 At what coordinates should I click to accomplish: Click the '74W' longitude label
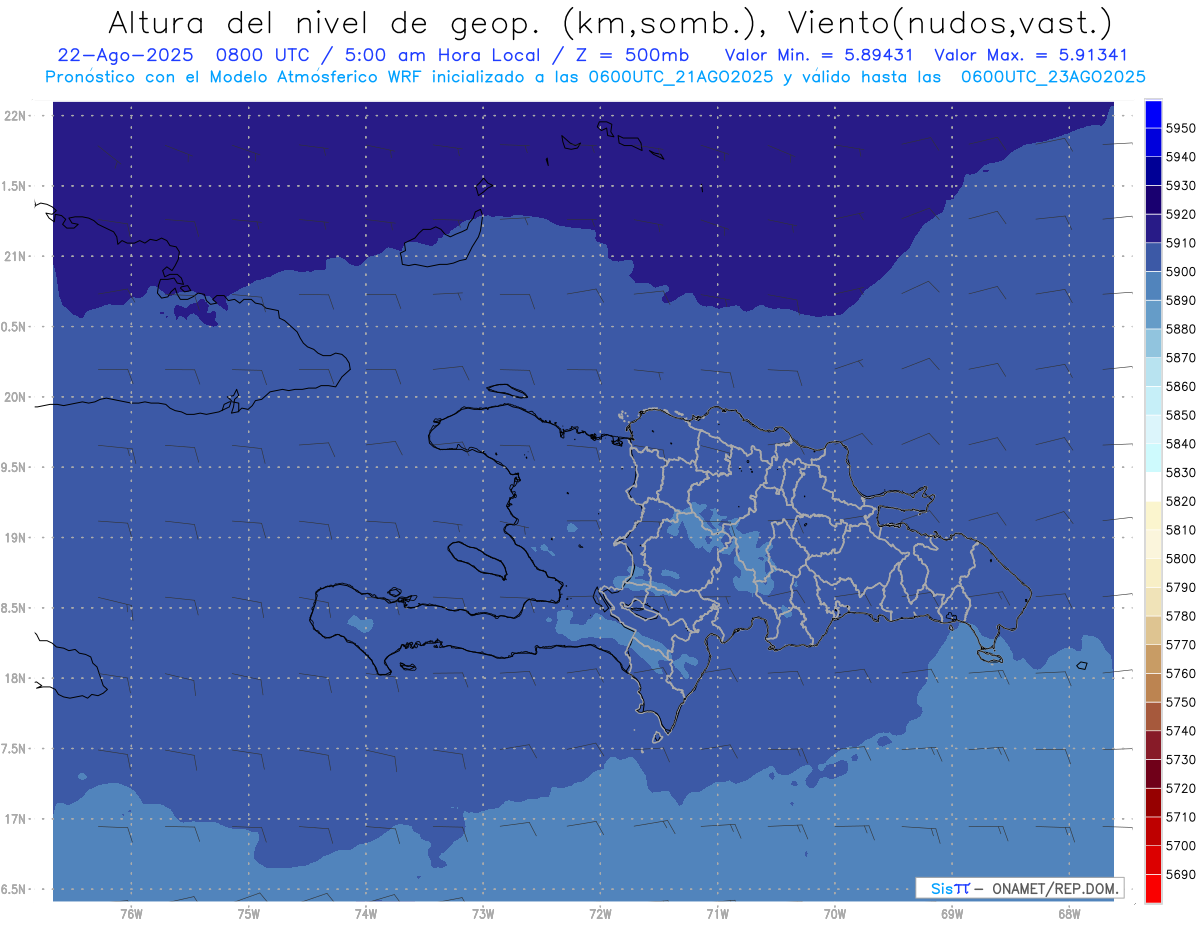pos(365,914)
